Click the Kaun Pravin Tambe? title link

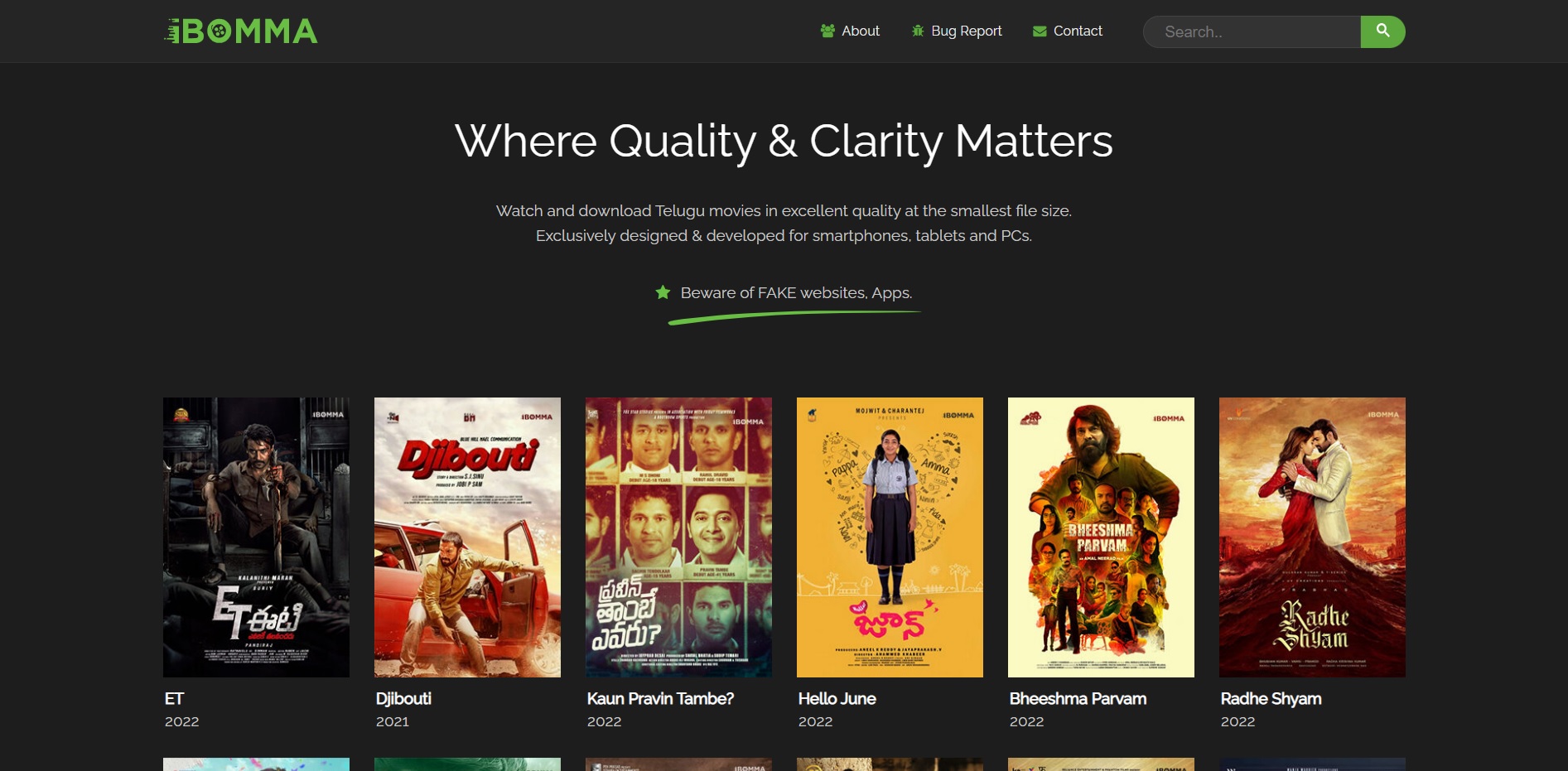pyautogui.click(x=660, y=698)
